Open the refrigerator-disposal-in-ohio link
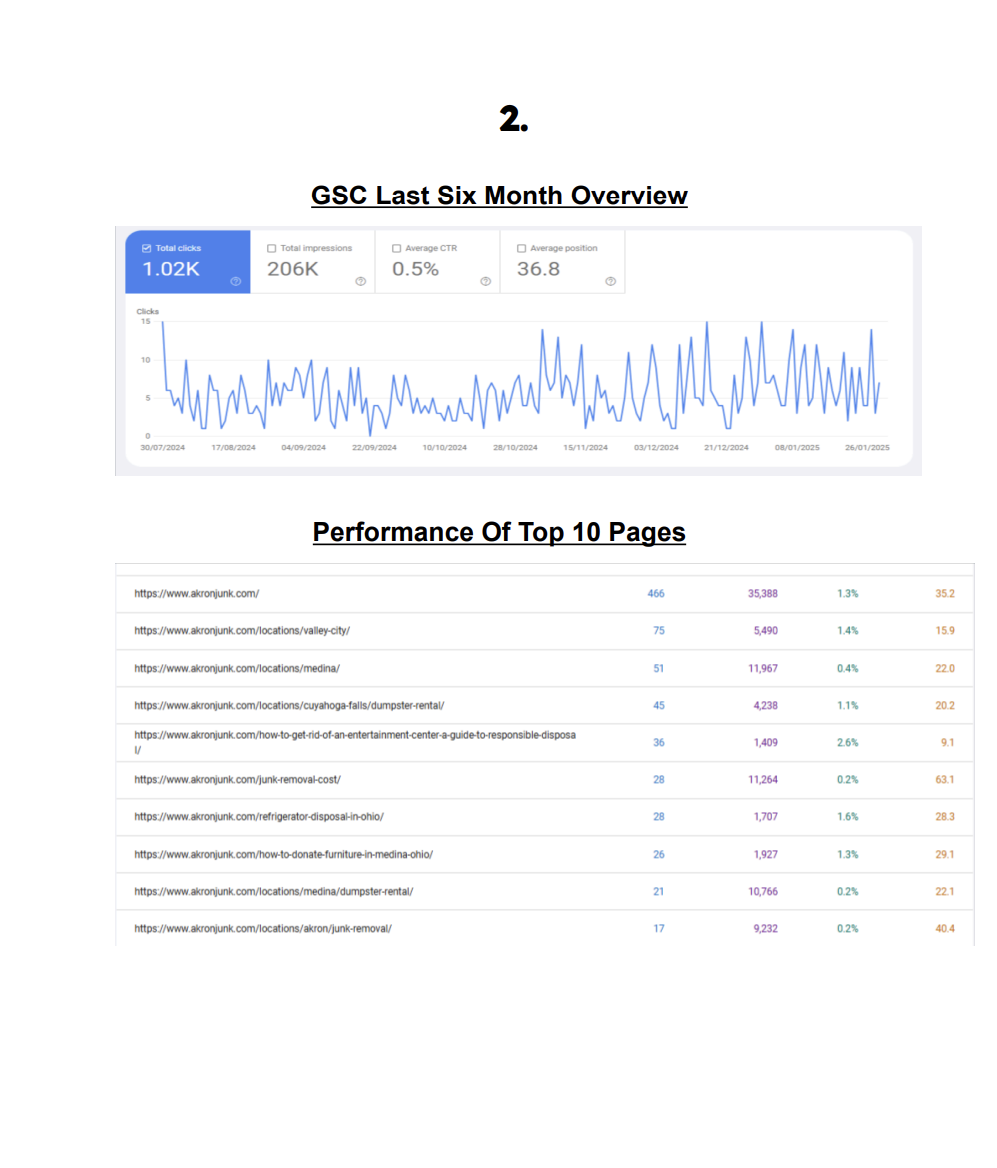 (x=258, y=817)
